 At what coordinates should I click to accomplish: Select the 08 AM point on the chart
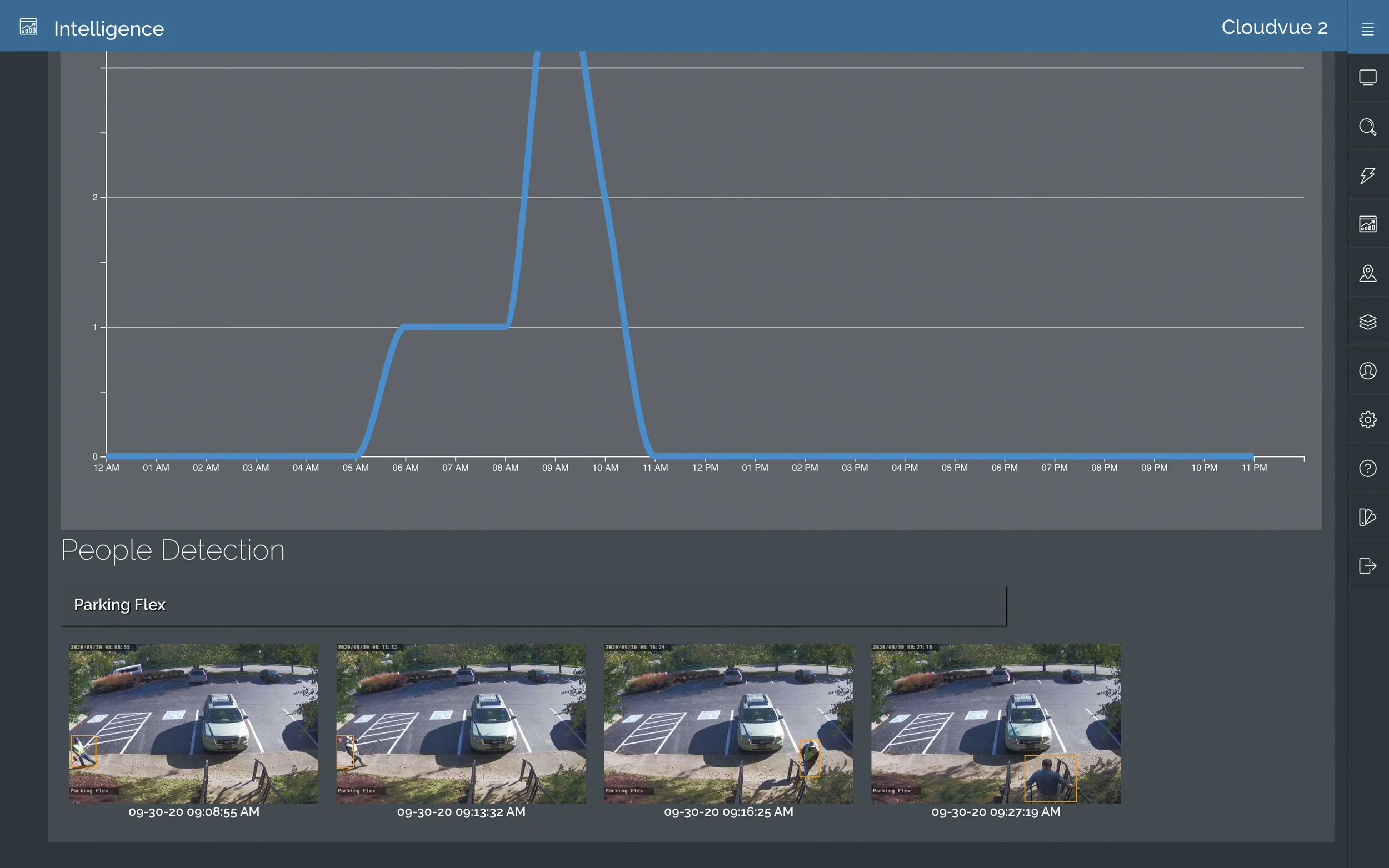click(x=504, y=467)
